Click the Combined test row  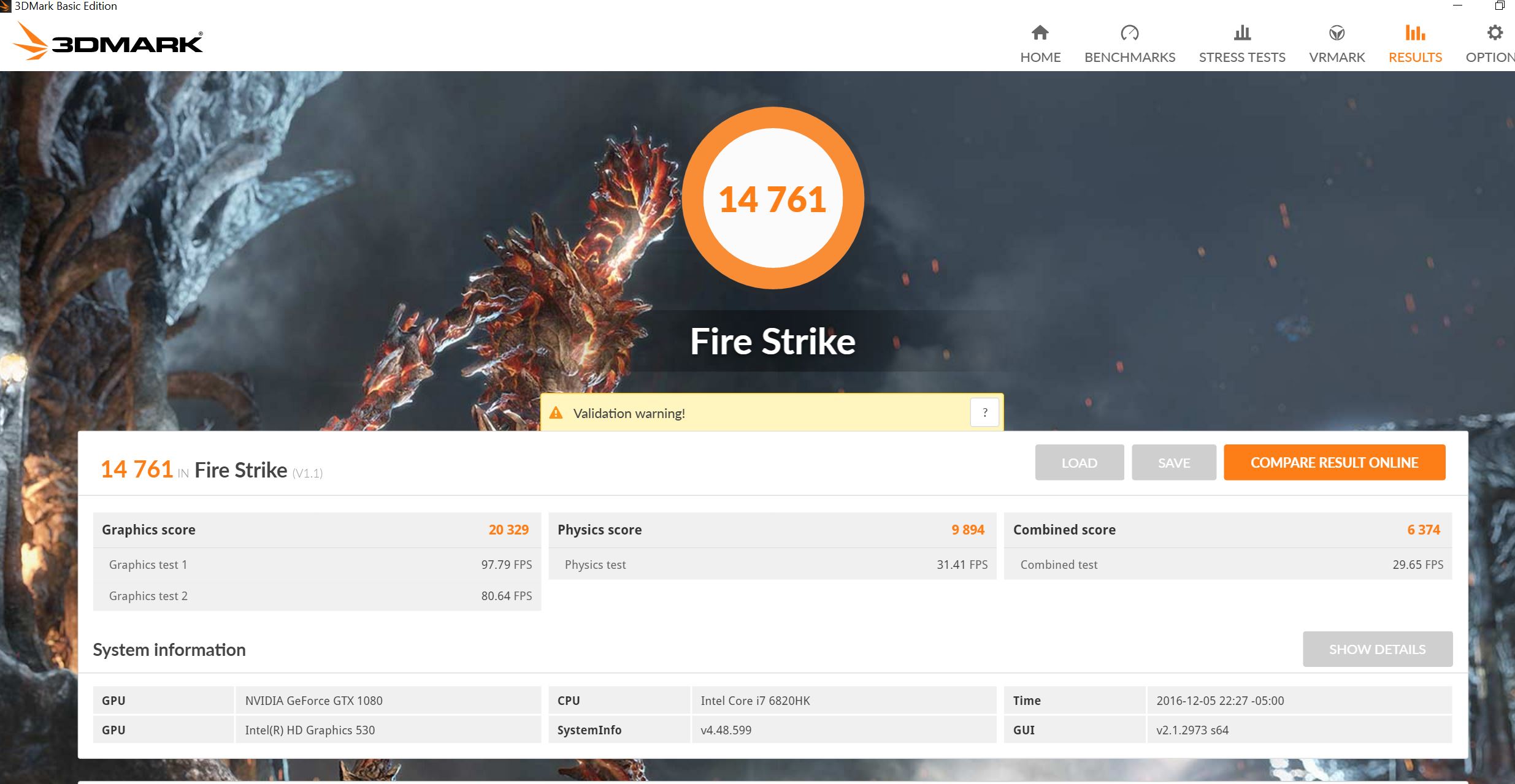coord(1228,565)
